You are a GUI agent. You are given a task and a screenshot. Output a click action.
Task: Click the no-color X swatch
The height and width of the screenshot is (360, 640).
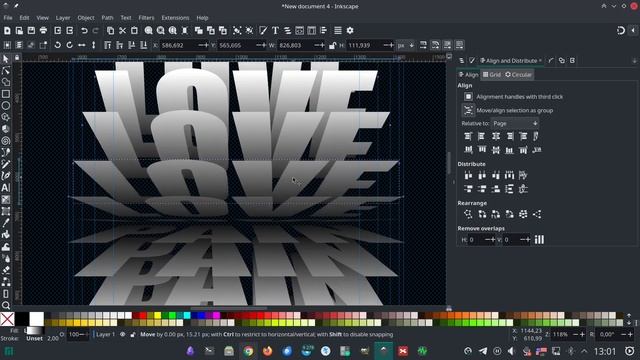pos(7,319)
